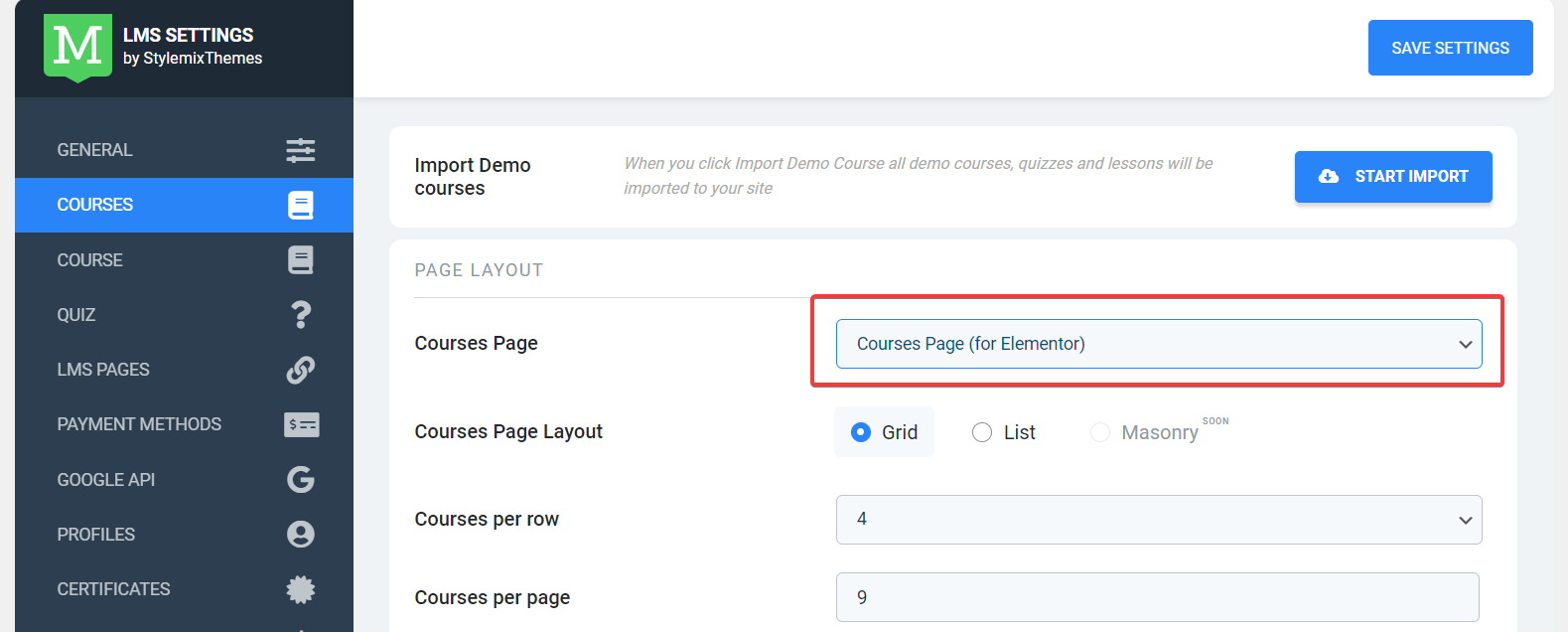Screen dimensions: 1568x632
Task: Open the LMS Pages link icon
Action: point(301,370)
